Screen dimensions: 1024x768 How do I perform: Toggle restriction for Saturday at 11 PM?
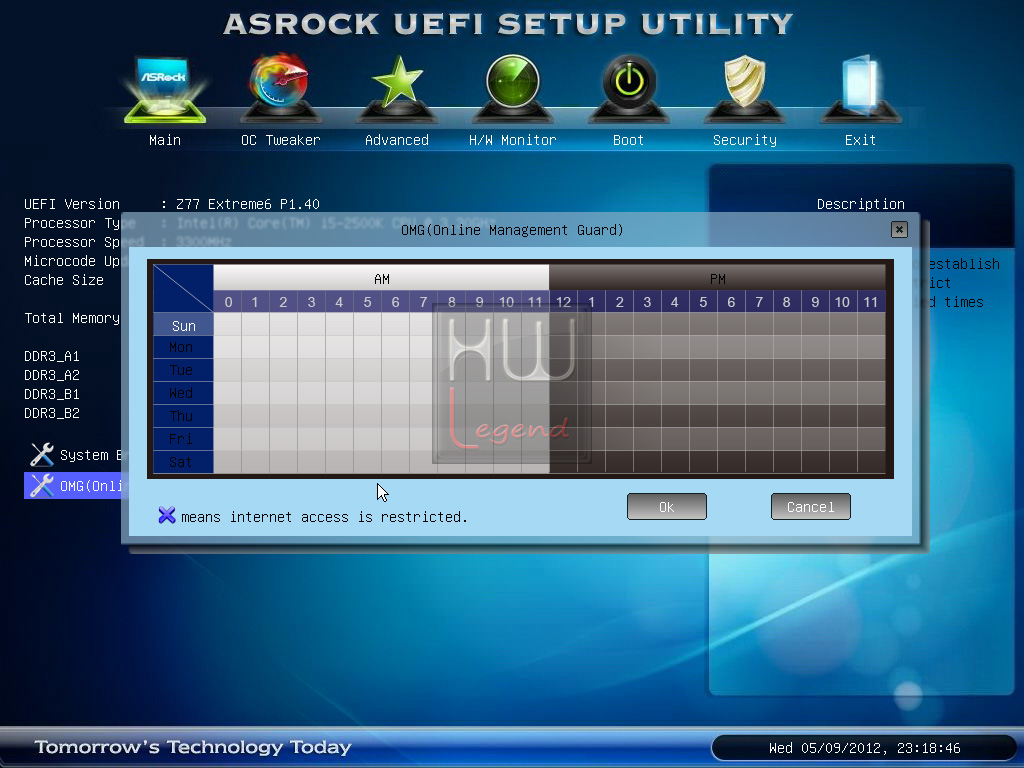871,462
